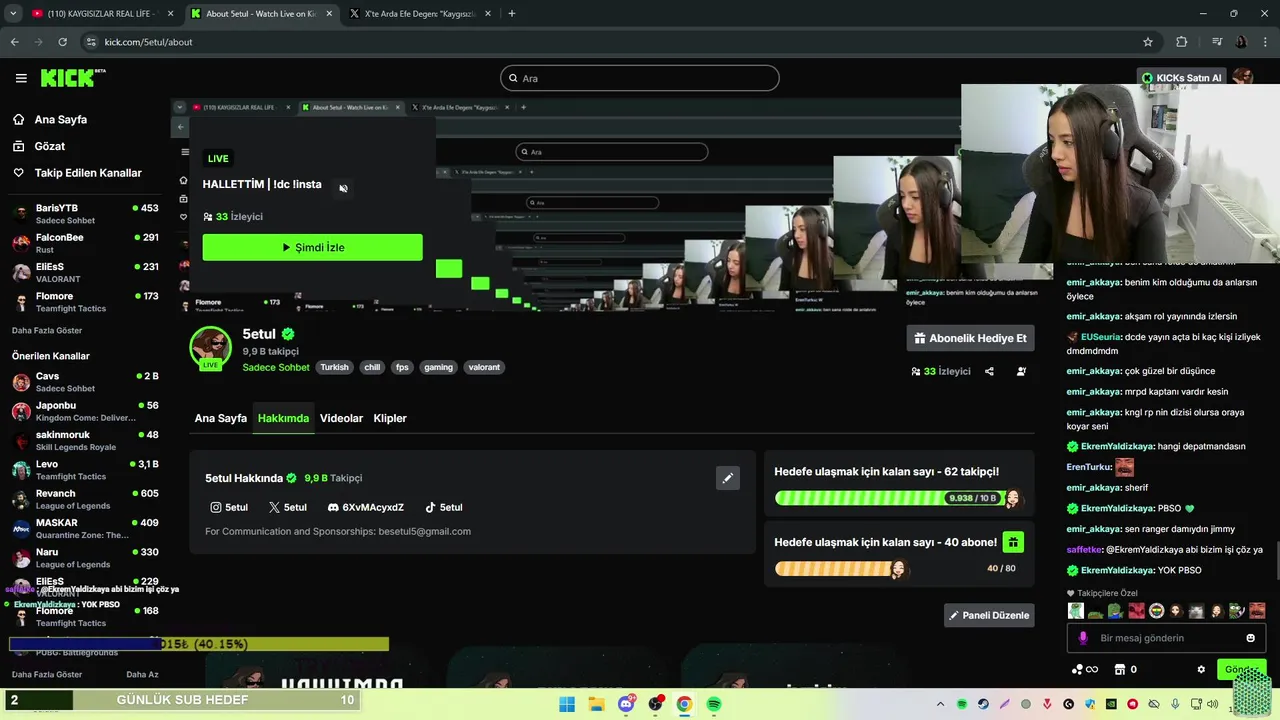The height and width of the screenshot is (720, 1280).
Task: Switch to Videolar tab
Action: pyautogui.click(x=341, y=418)
